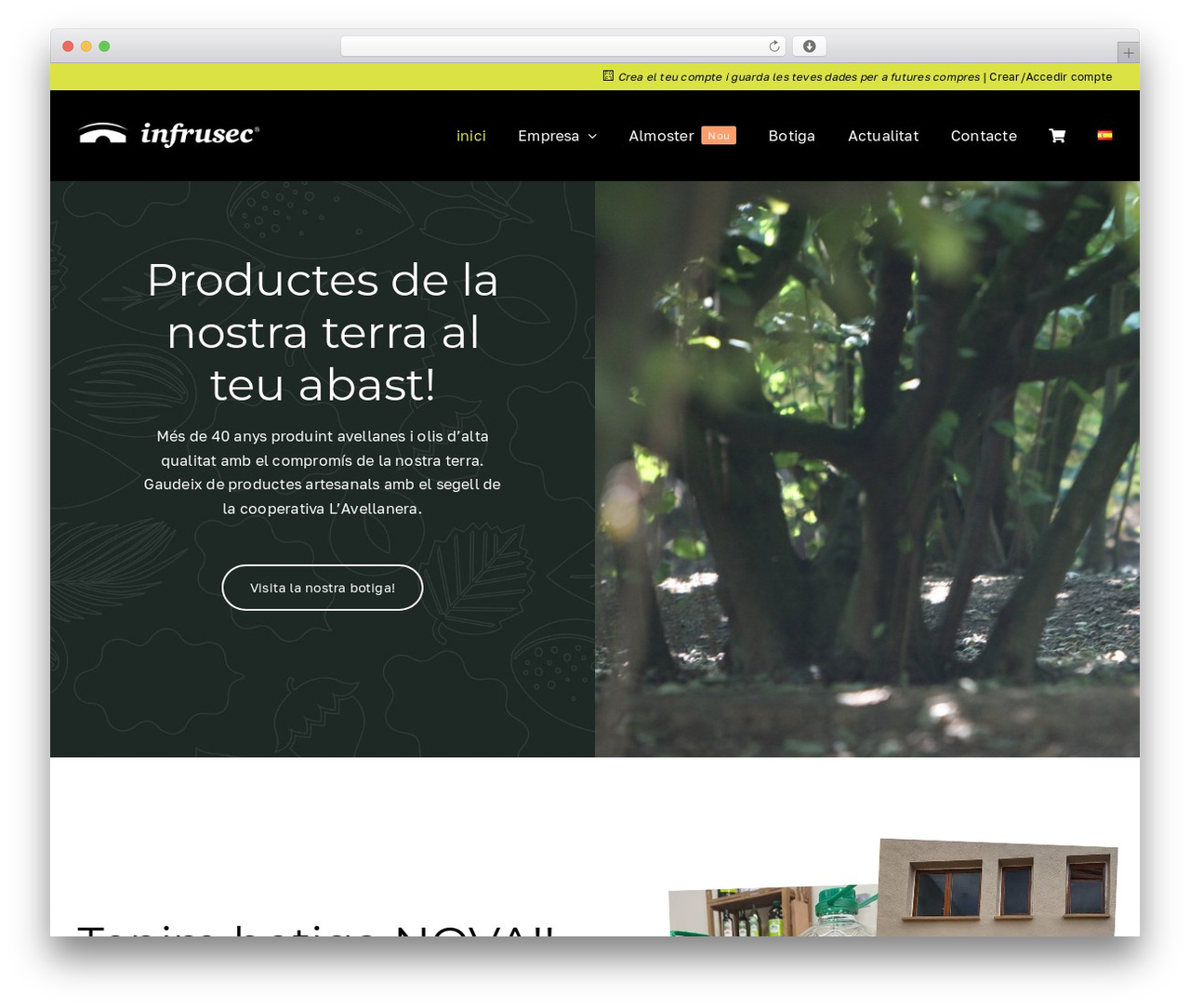Image resolution: width=1190 pixels, height=1008 pixels.
Task: Open a new browser tab with plus
Action: 1128,53
